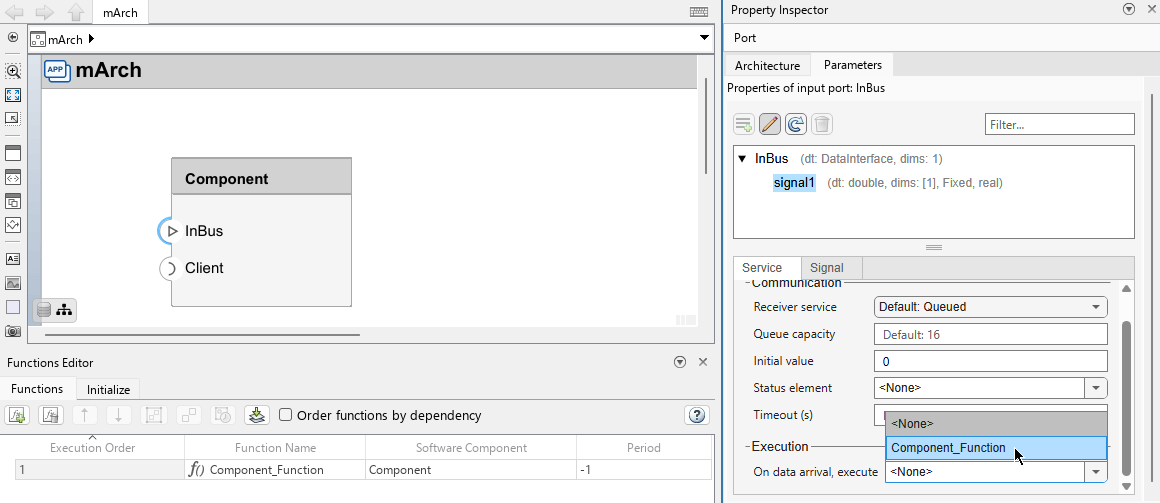The height and width of the screenshot is (503, 1160).
Task: Click the variant component icon in palette
Action: coord(13,201)
